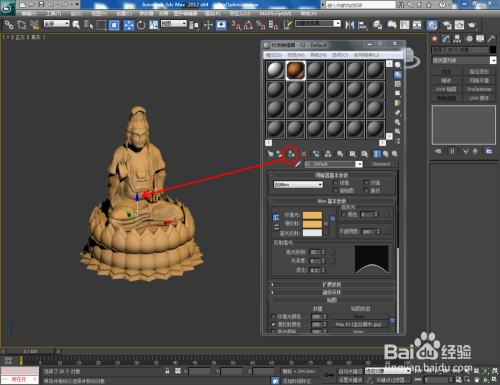Click ProOptimizer modifier button
This screenshot has height=385, width=500.
tap(479, 89)
